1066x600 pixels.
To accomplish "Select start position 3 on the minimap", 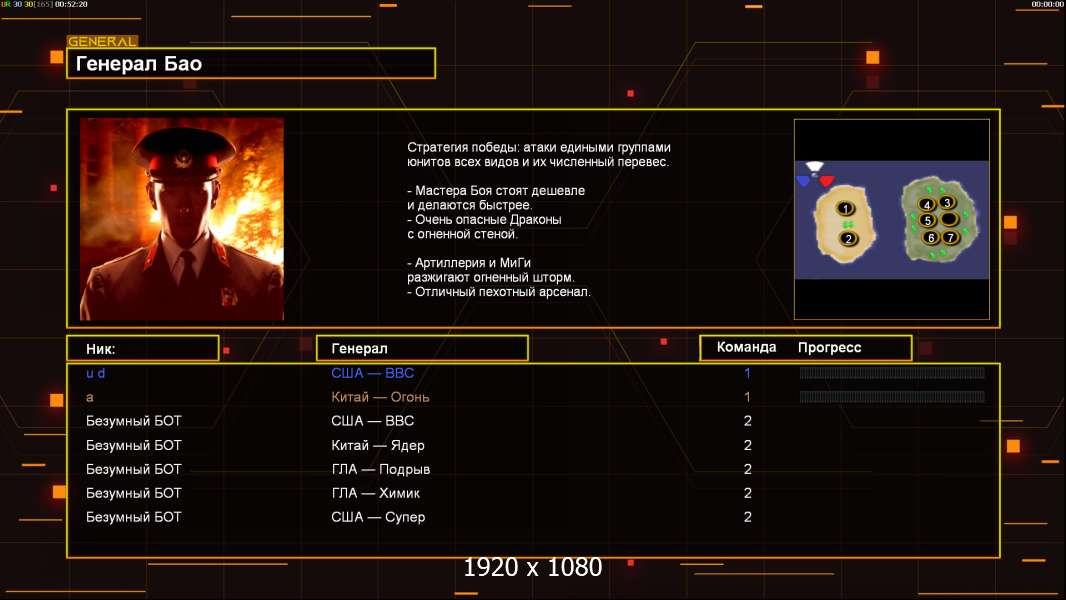I will click(947, 202).
